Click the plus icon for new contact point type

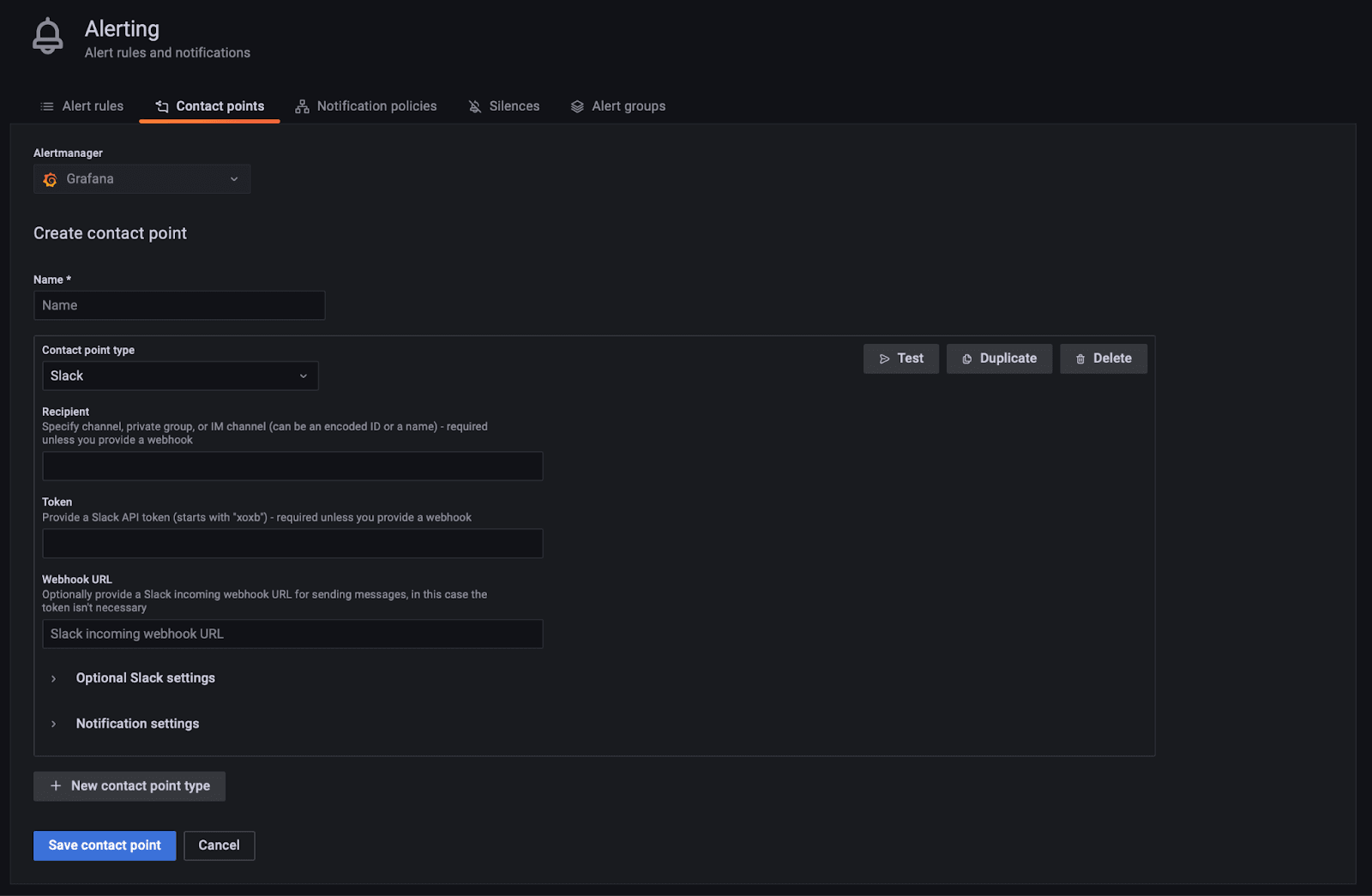pyautogui.click(x=56, y=786)
